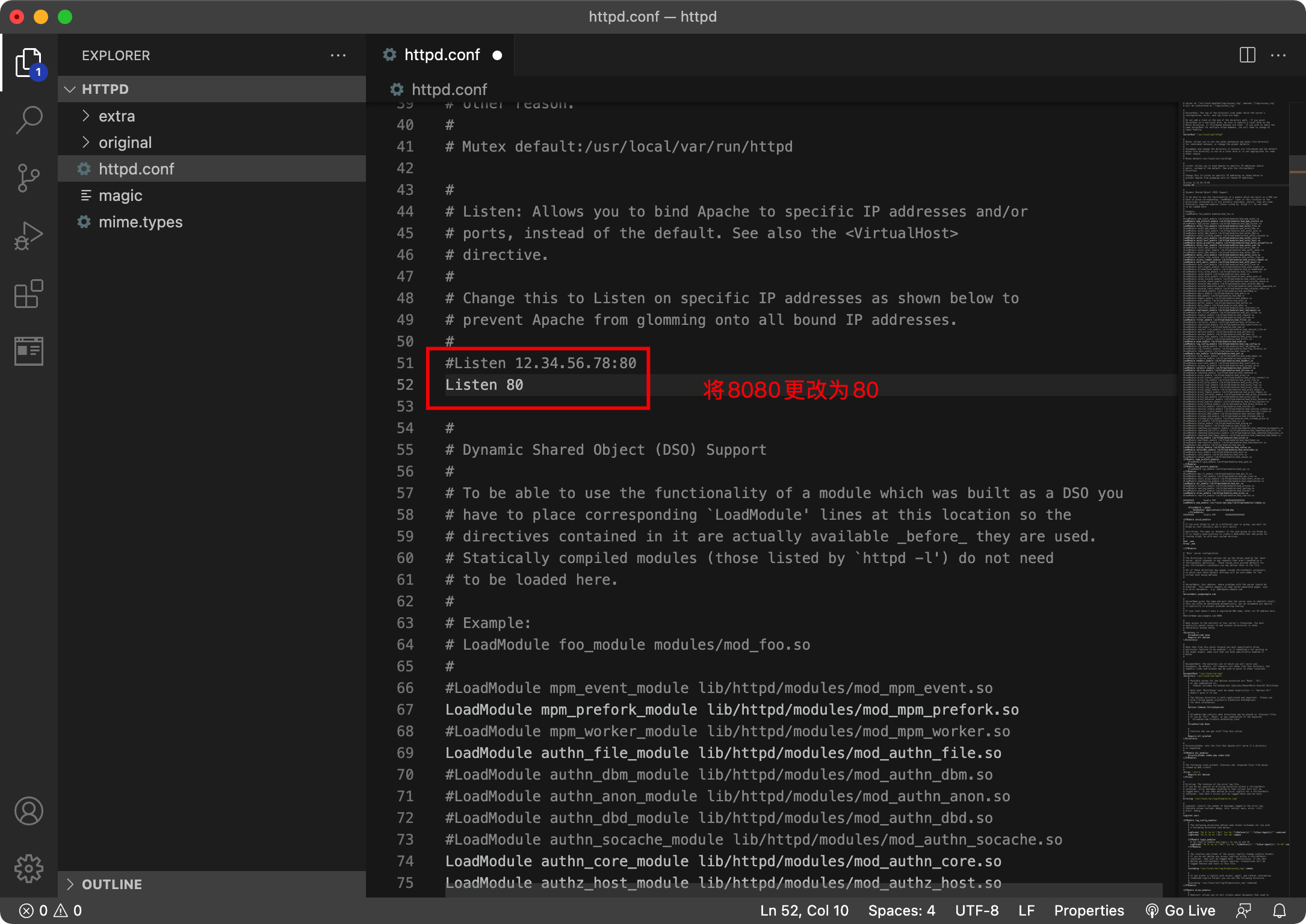Open Accounts menu icon
1306x924 pixels.
(x=29, y=811)
